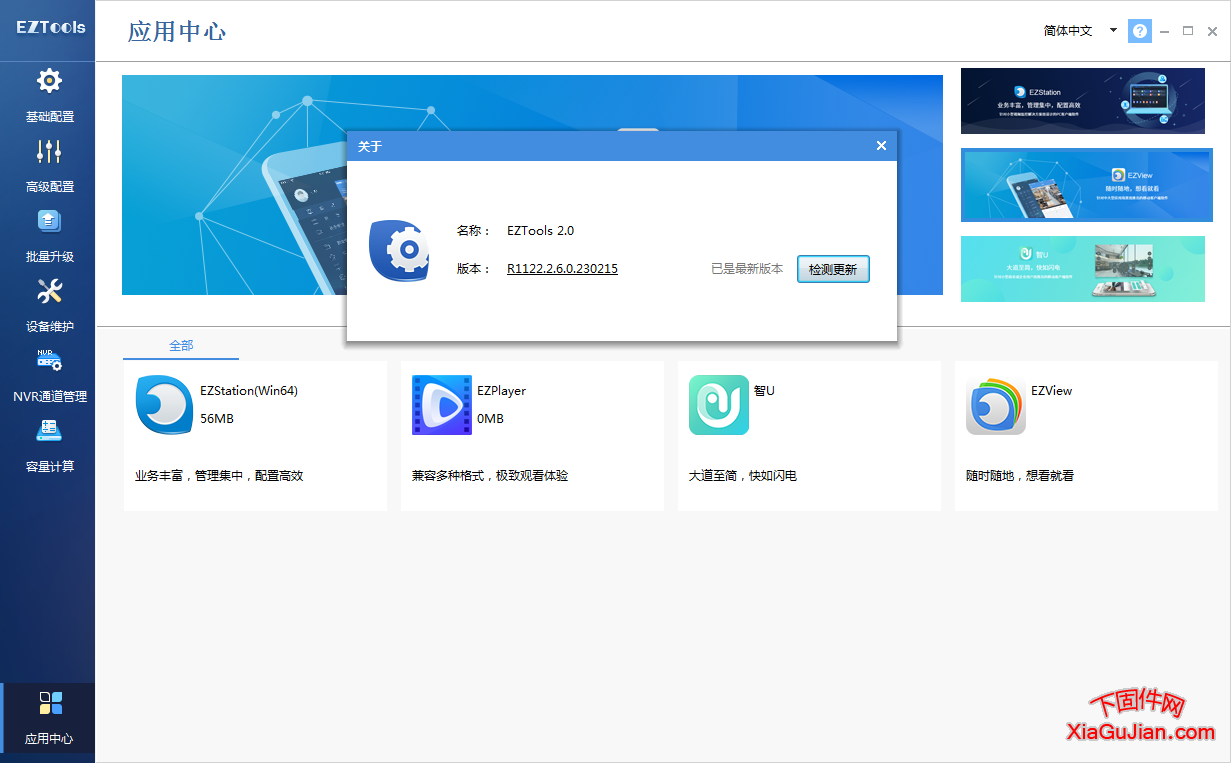The image size is (1231, 763).
Task: Click the EZTools logo in sidebar header
Action: coord(50,27)
